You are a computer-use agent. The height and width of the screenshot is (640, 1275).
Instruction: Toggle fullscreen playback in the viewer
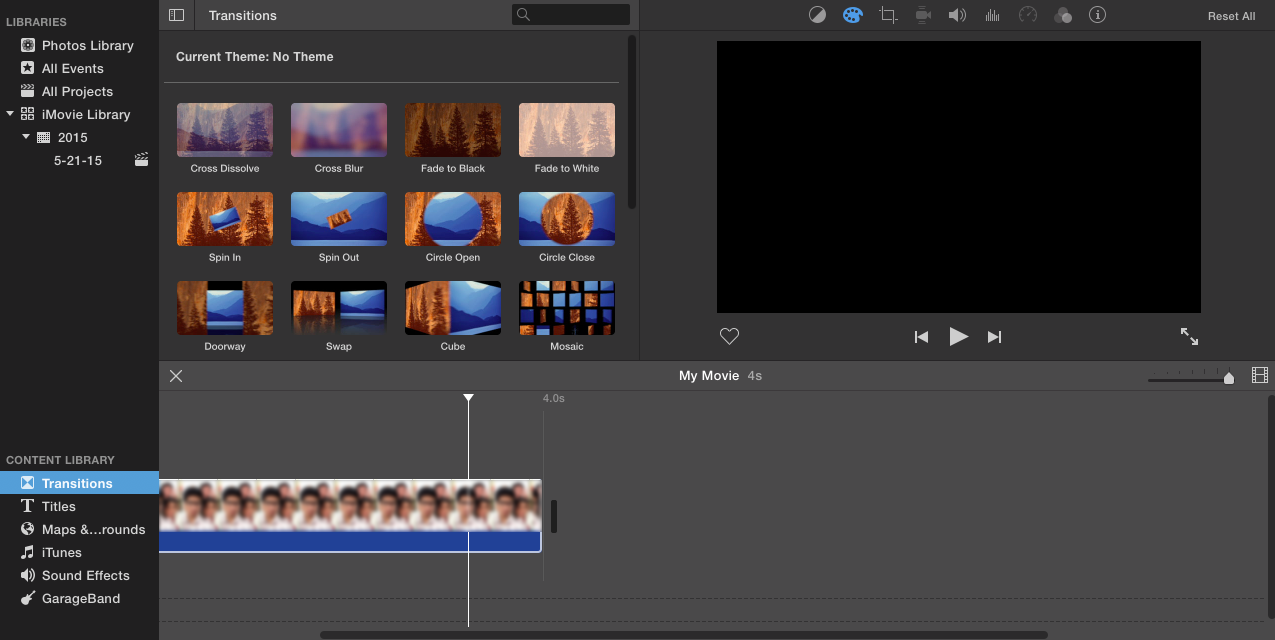coord(1189,337)
